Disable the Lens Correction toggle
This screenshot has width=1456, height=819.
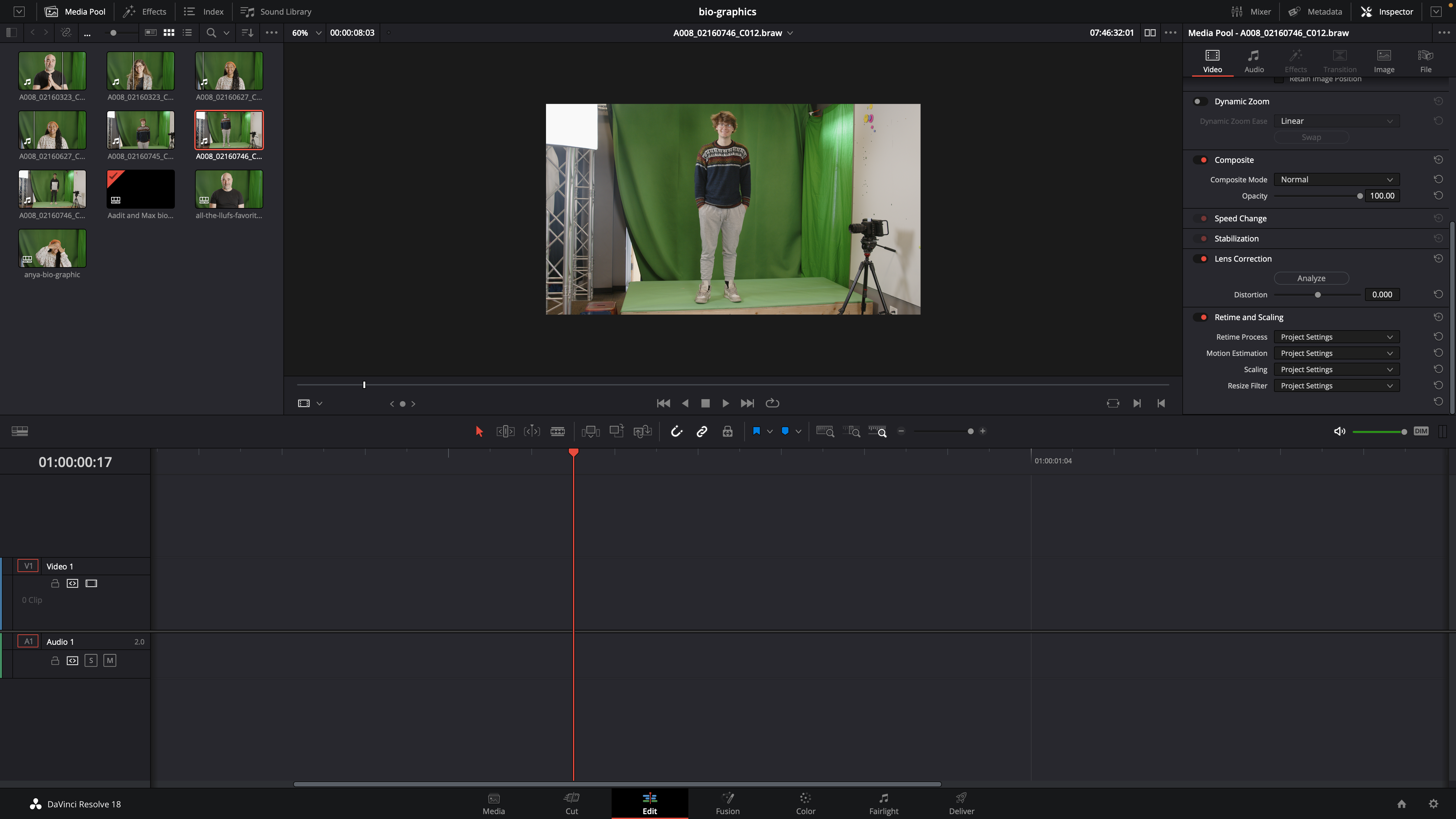pos(1201,259)
